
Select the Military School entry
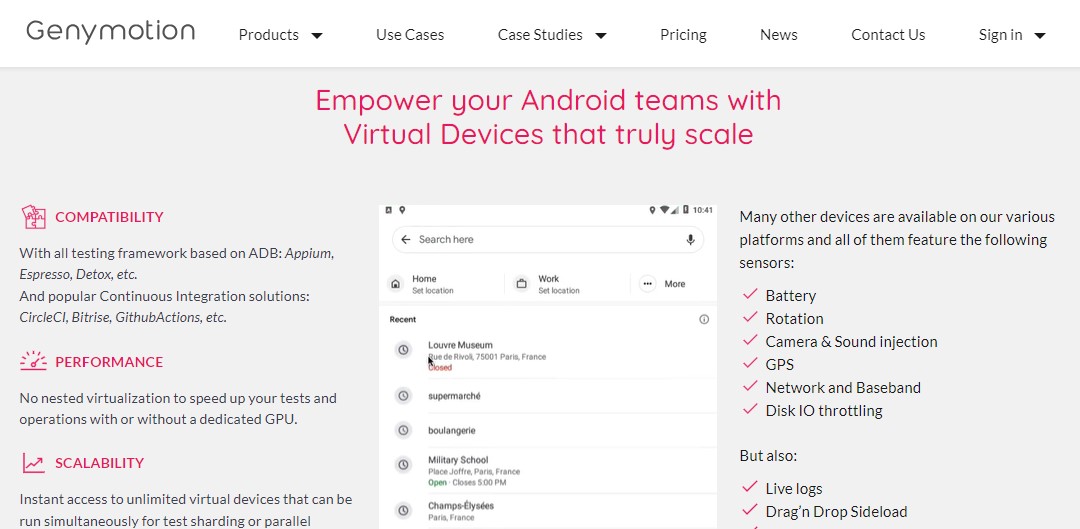tap(548, 470)
